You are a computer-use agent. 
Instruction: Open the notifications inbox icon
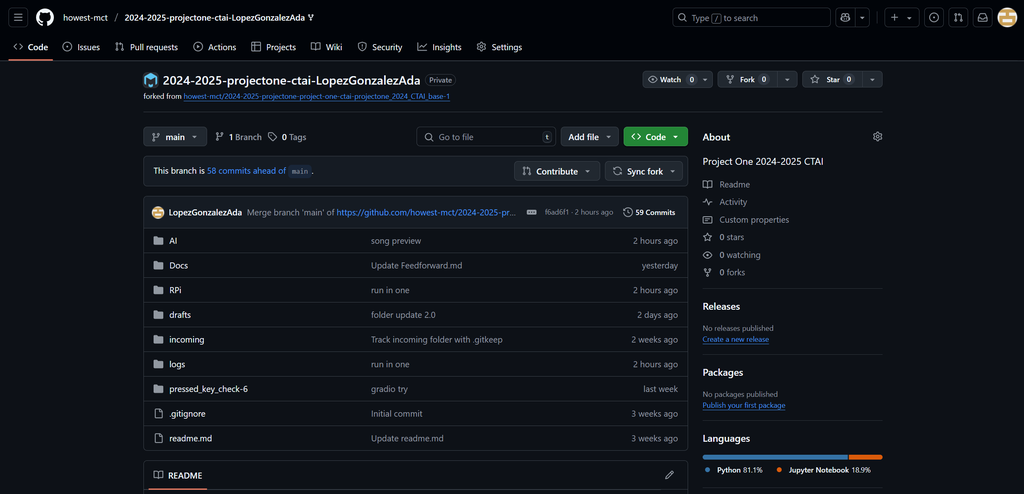coord(982,18)
